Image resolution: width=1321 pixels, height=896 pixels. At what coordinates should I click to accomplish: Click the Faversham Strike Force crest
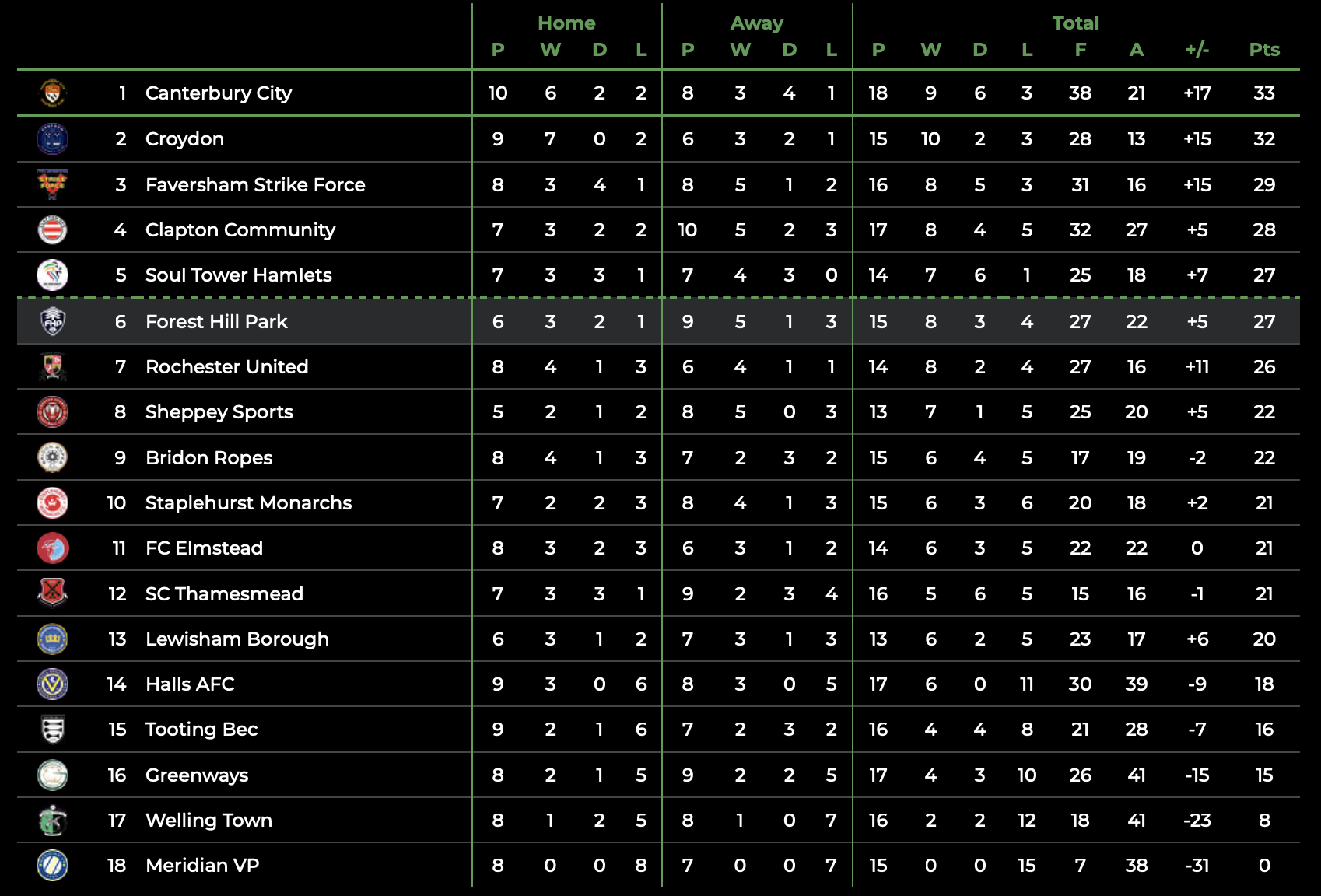(53, 184)
